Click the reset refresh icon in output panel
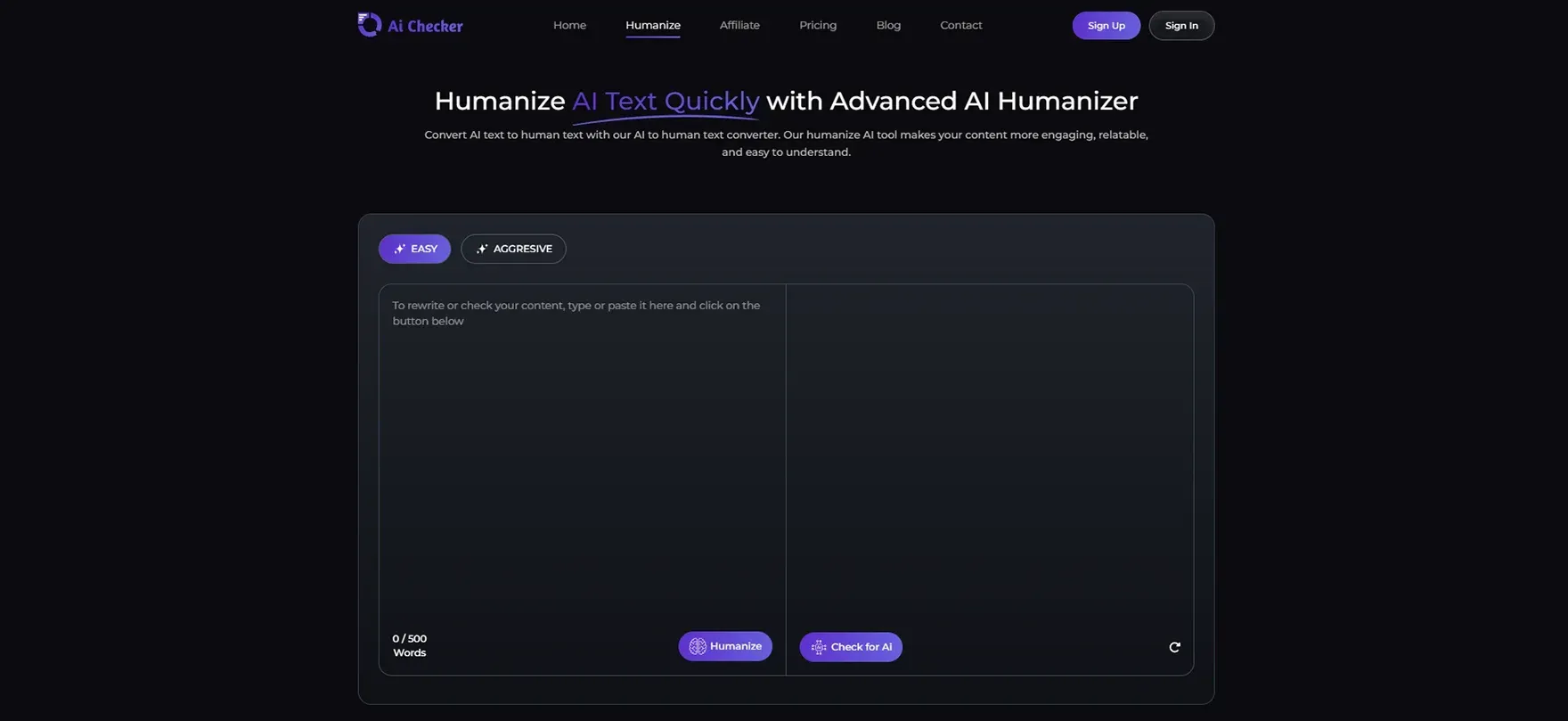 (x=1174, y=647)
